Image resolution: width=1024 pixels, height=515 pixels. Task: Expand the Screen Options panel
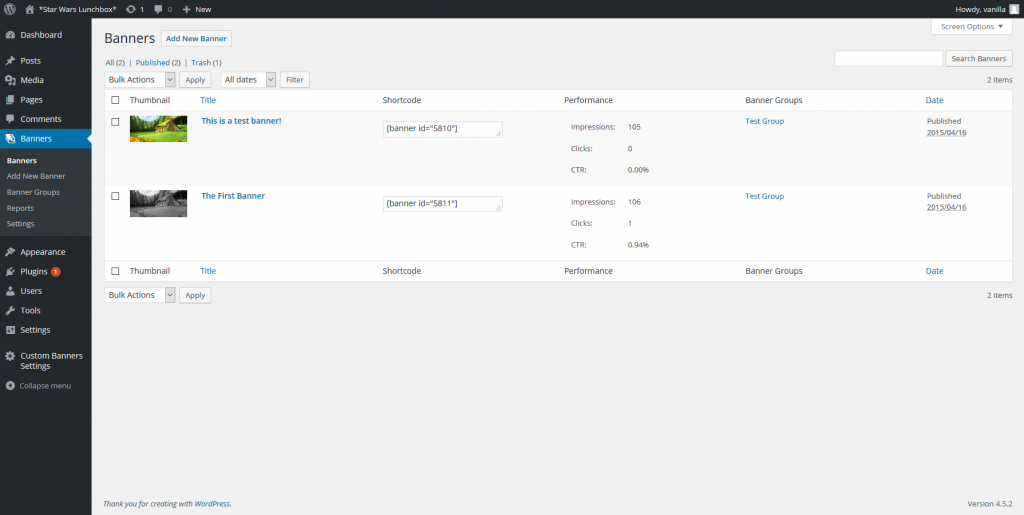click(971, 27)
